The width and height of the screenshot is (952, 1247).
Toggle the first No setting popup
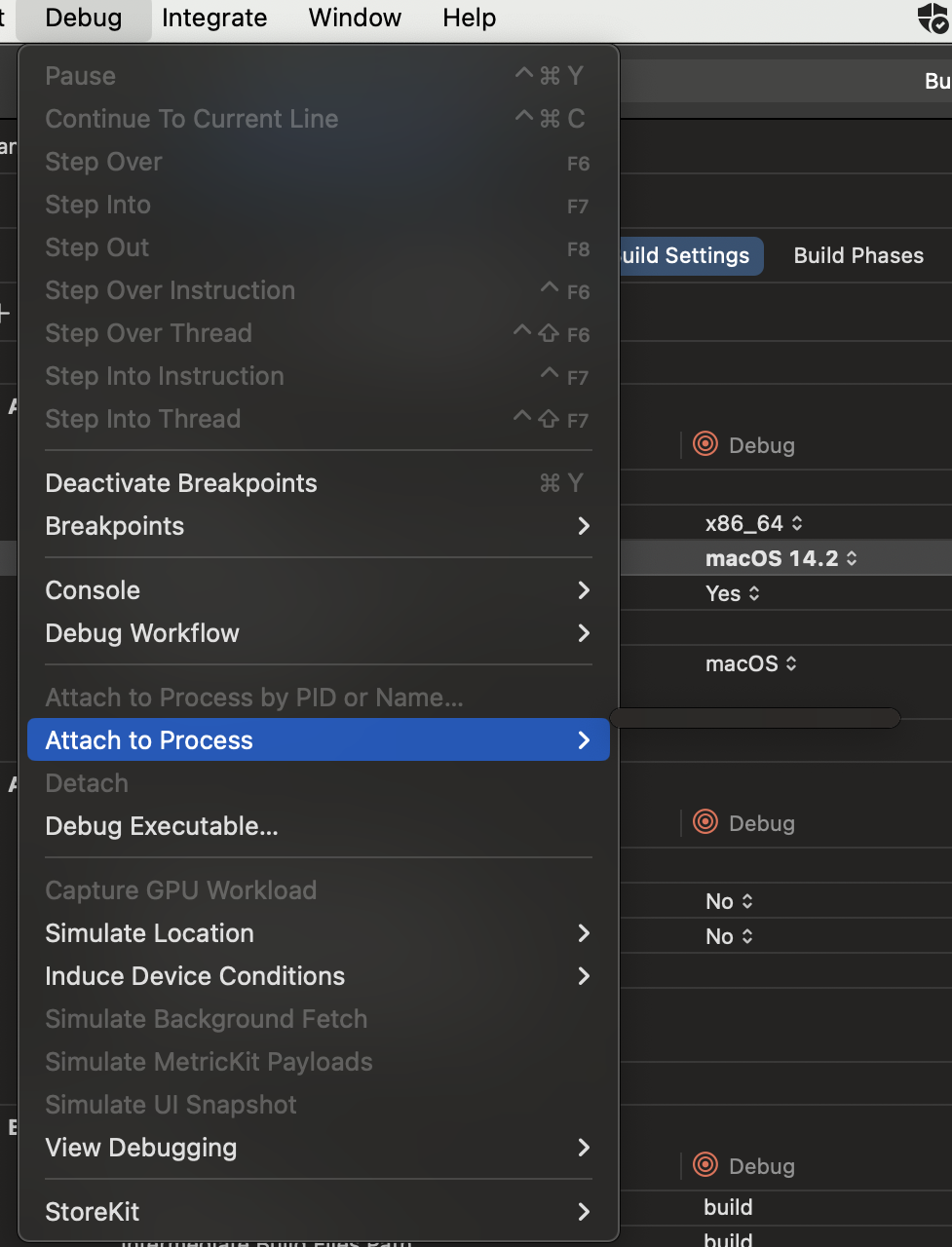click(730, 901)
